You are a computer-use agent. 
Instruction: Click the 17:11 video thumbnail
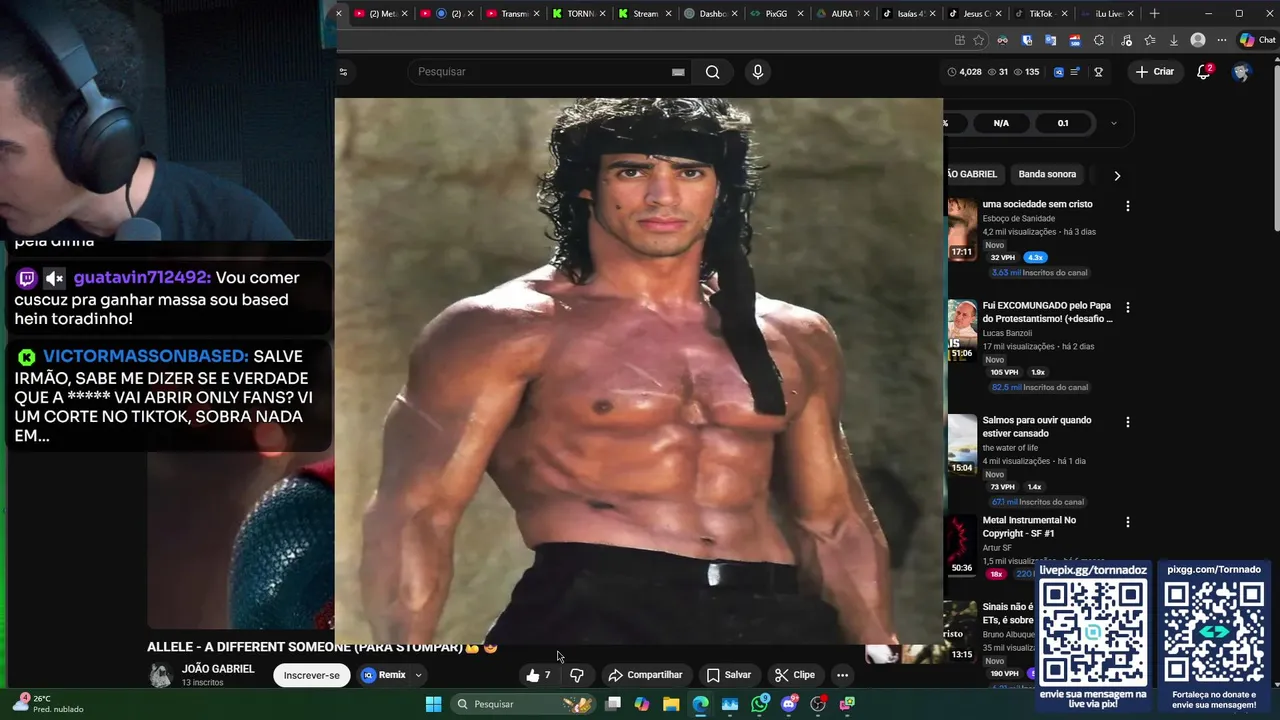(x=962, y=229)
